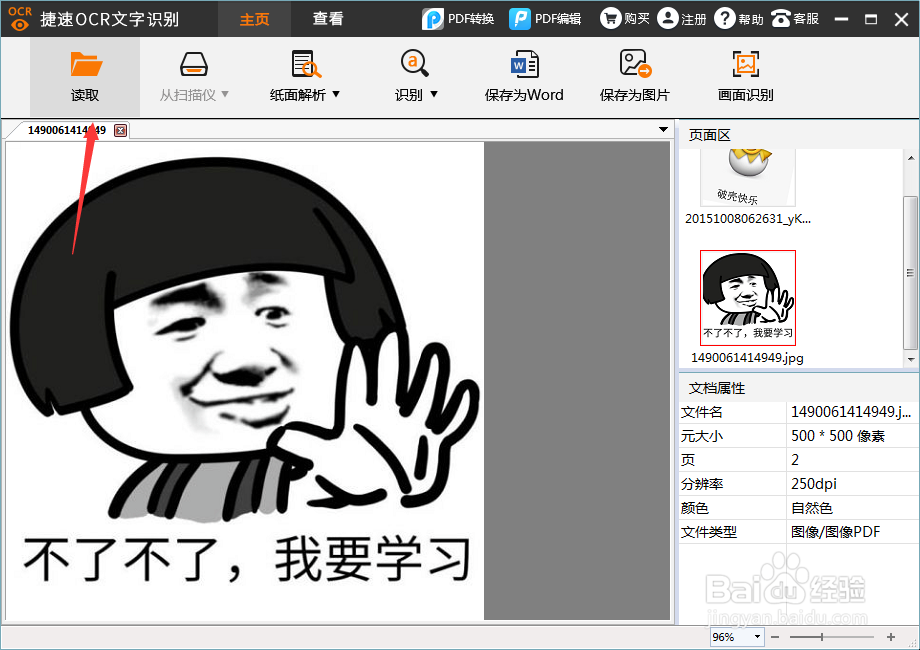
Task: Click the 购买 (Buy) shopping icon
Action: coord(624,18)
